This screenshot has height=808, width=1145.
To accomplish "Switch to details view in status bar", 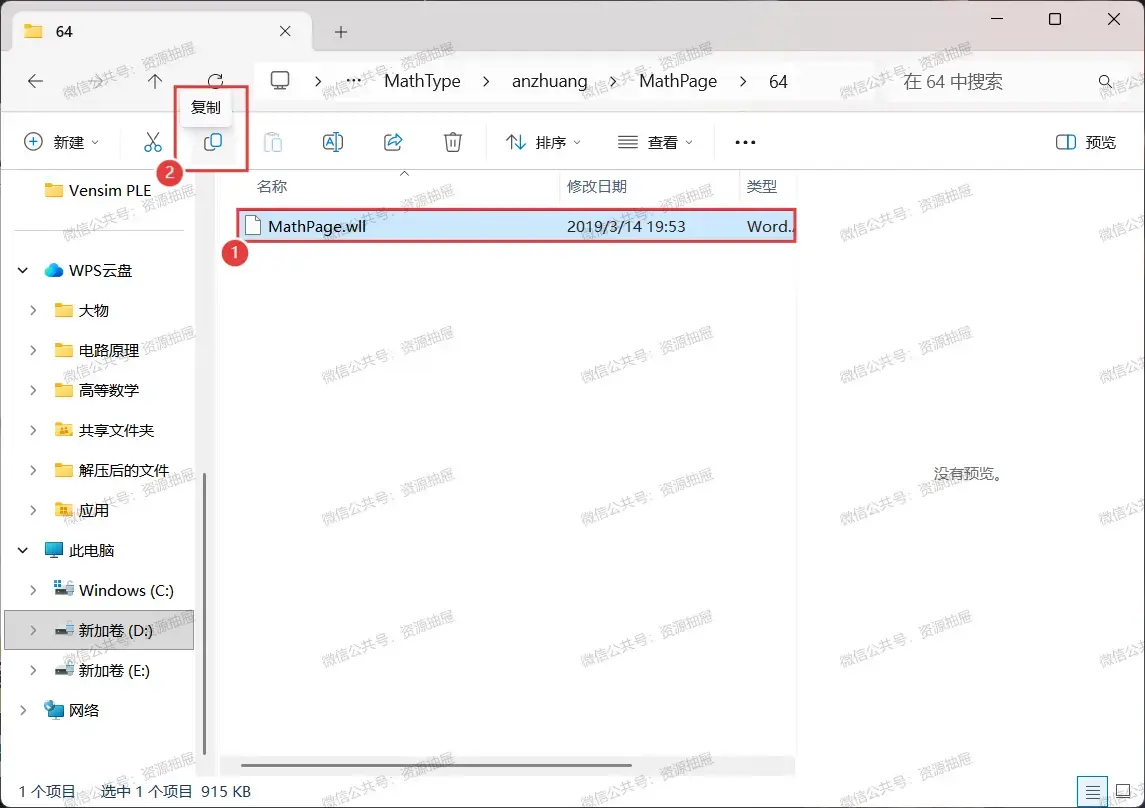I will pos(1092,791).
